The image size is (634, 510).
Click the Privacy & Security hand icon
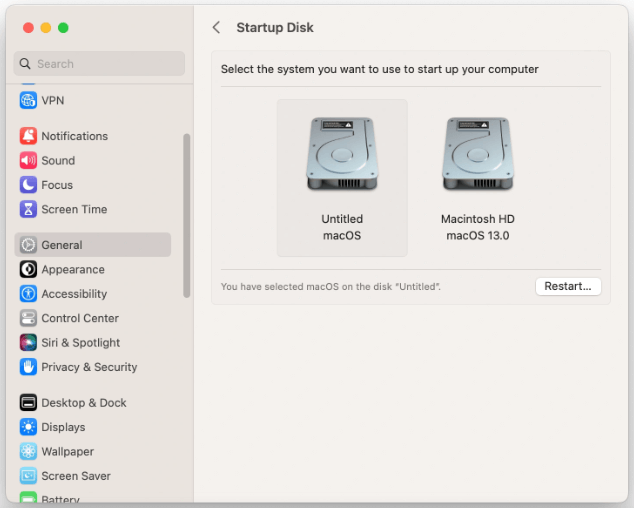pos(28,367)
